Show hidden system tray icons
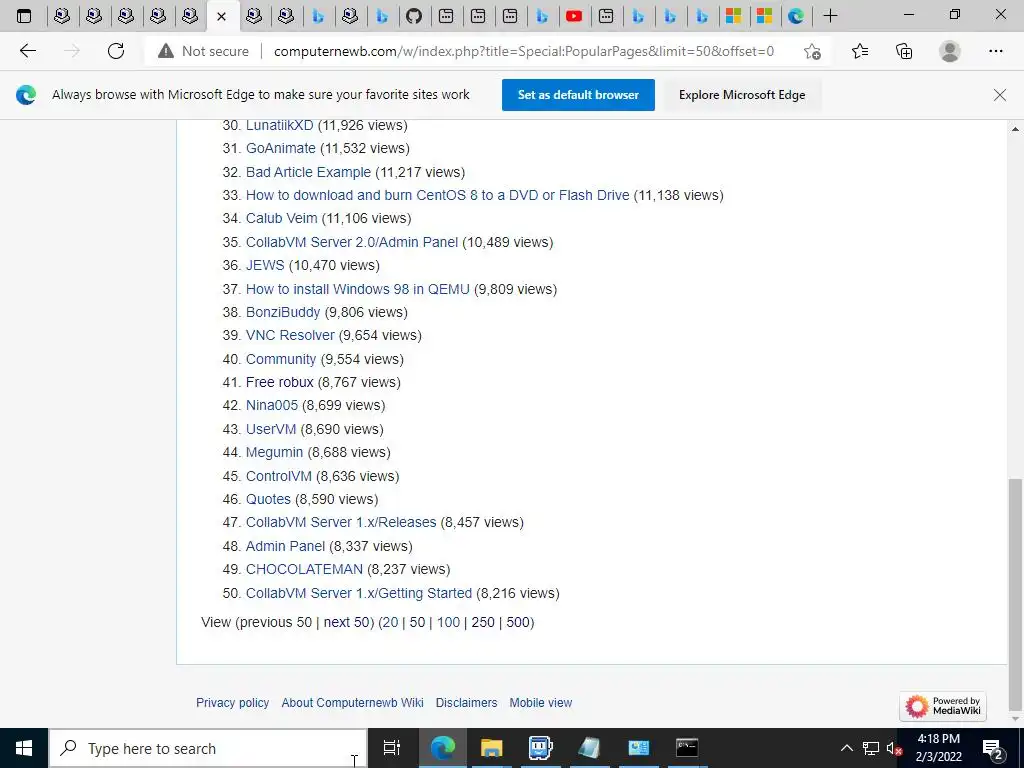This screenshot has width=1024, height=768. (x=846, y=748)
